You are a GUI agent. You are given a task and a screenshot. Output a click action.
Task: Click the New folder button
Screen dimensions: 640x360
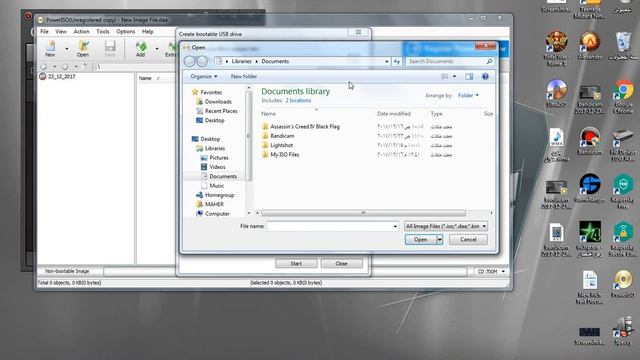244,76
